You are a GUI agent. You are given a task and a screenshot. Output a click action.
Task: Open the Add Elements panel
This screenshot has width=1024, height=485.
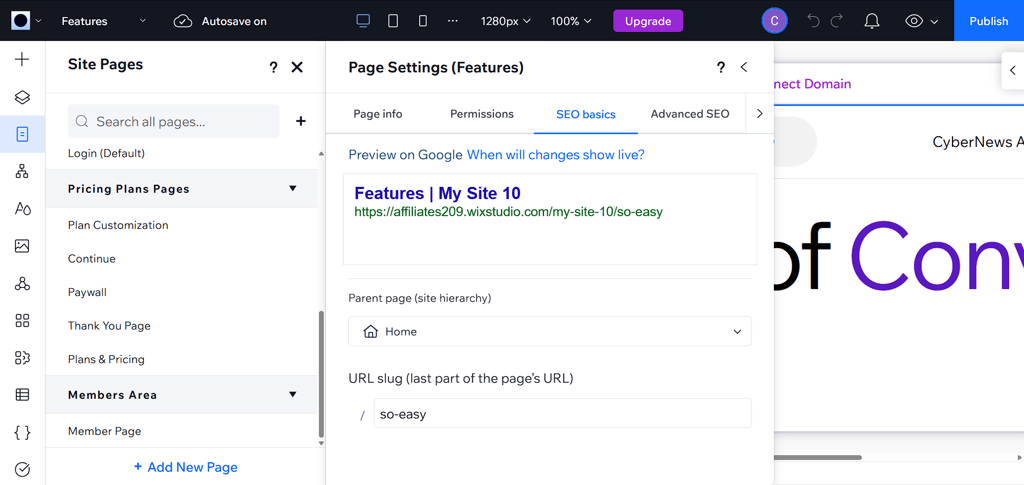(22, 60)
